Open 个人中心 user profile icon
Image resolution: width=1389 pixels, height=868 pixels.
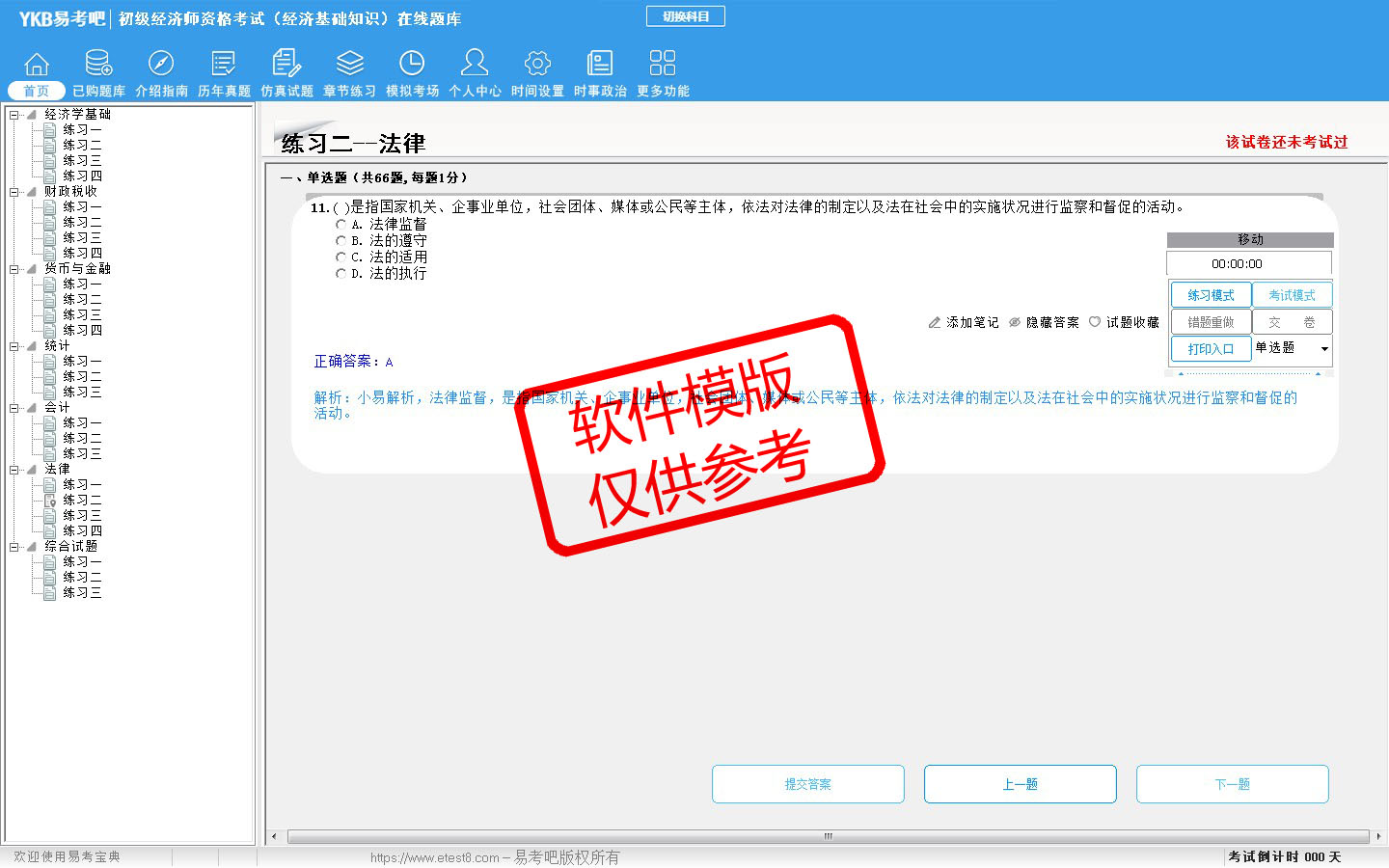pos(475,65)
